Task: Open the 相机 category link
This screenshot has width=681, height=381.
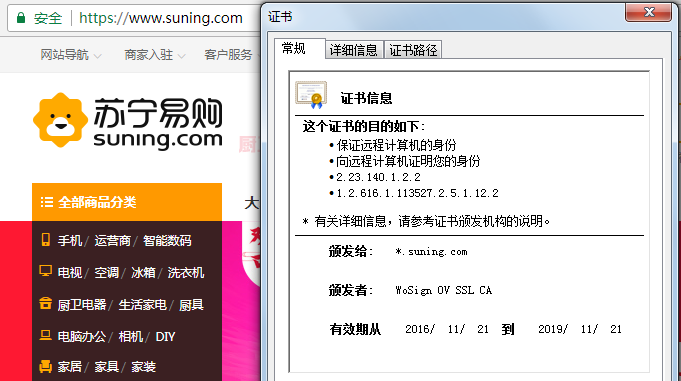Action: 131,337
